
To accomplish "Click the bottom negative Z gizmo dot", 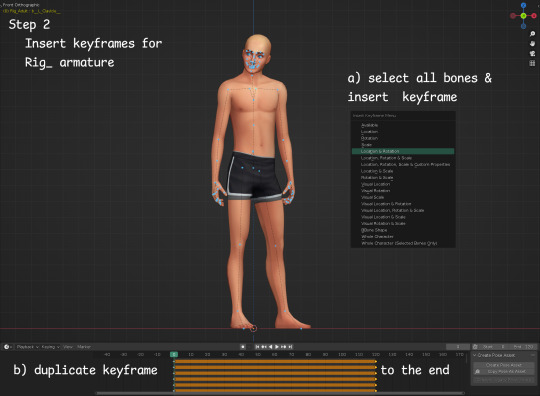I will pyautogui.click(x=523, y=26).
